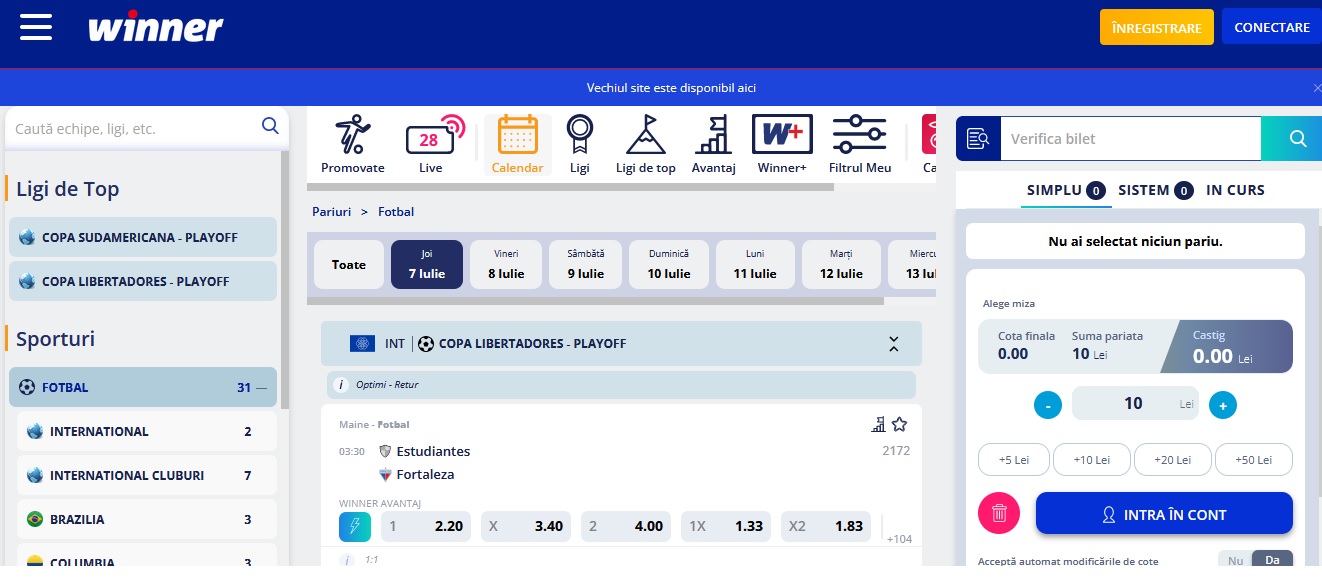
Task: Click the ticket verification icon
Action: click(978, 139)
